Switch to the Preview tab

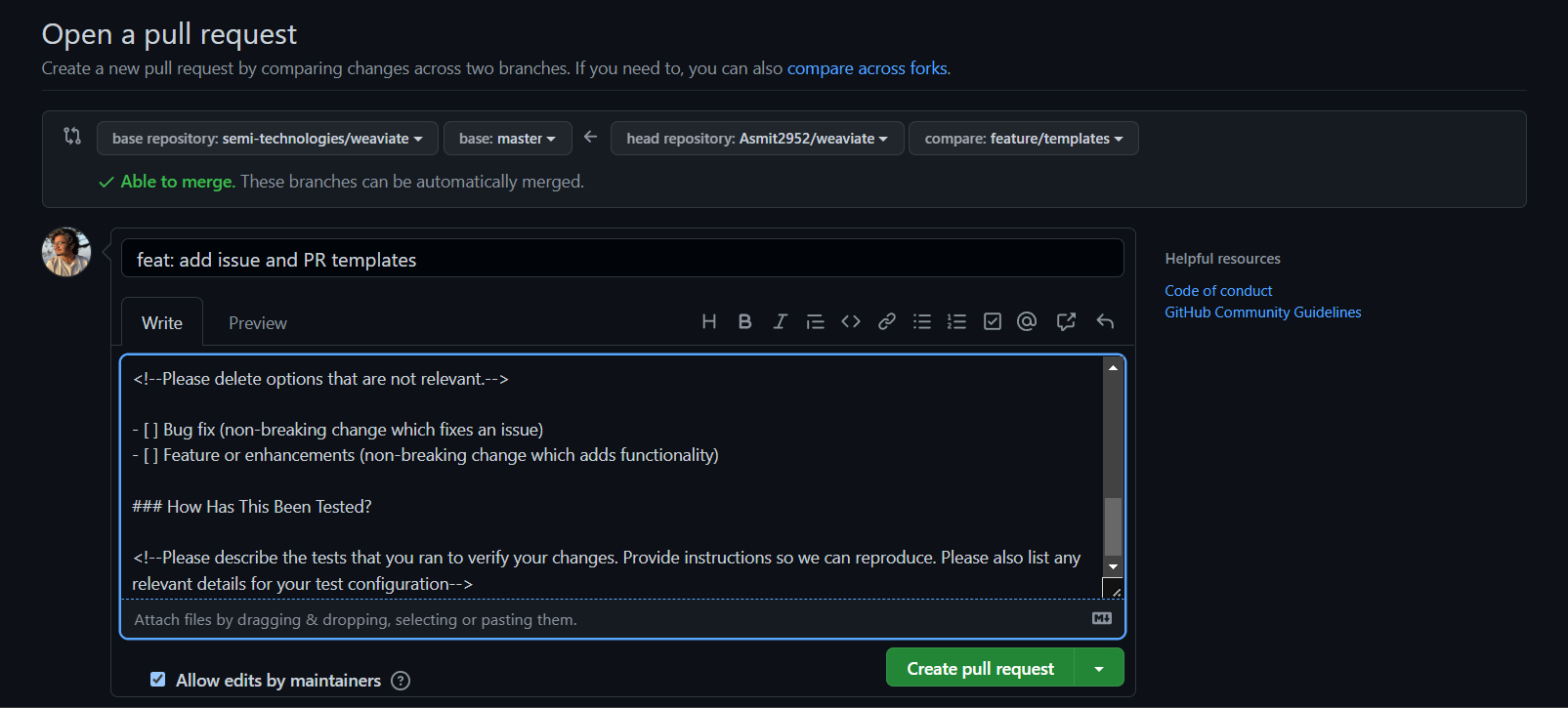coord(257,323)
